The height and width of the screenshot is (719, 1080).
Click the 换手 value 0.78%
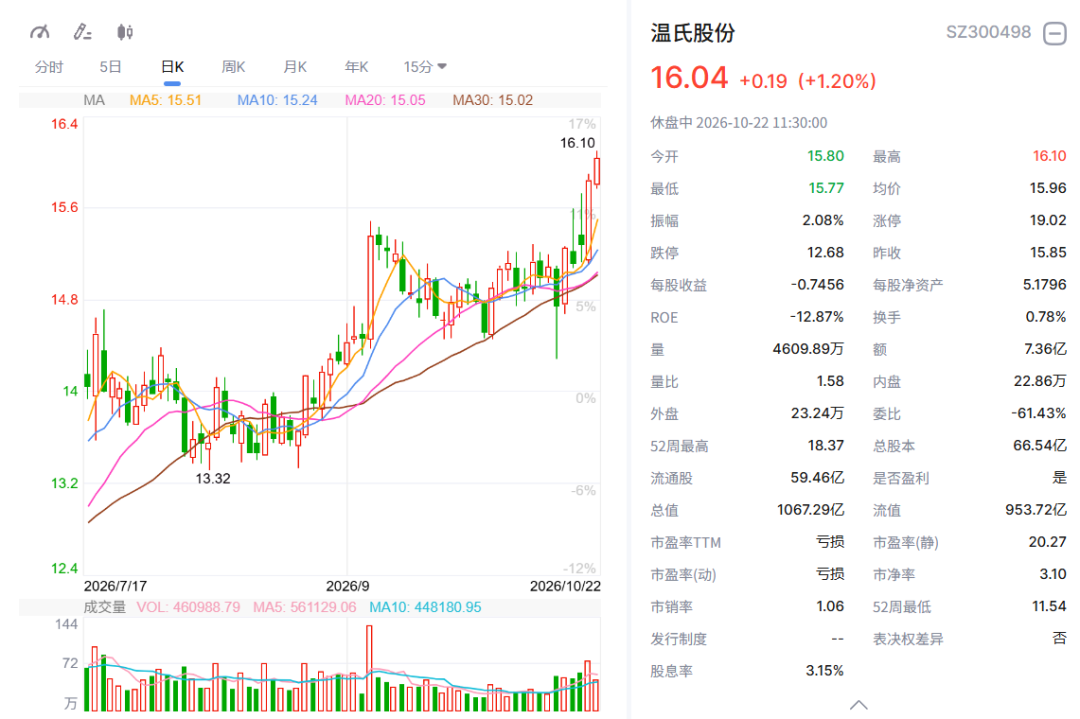tap(1046, 317)
